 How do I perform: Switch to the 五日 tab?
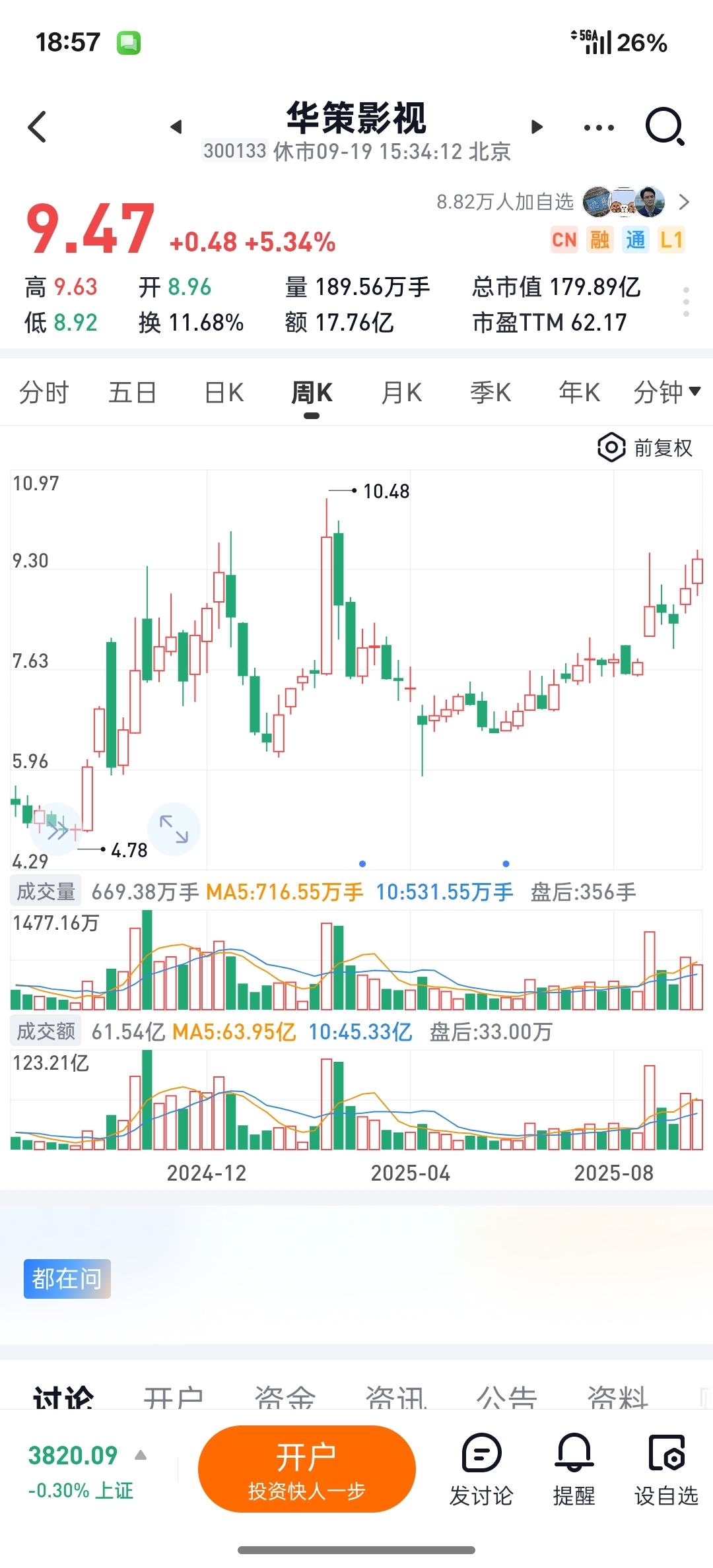pos(132,393)
